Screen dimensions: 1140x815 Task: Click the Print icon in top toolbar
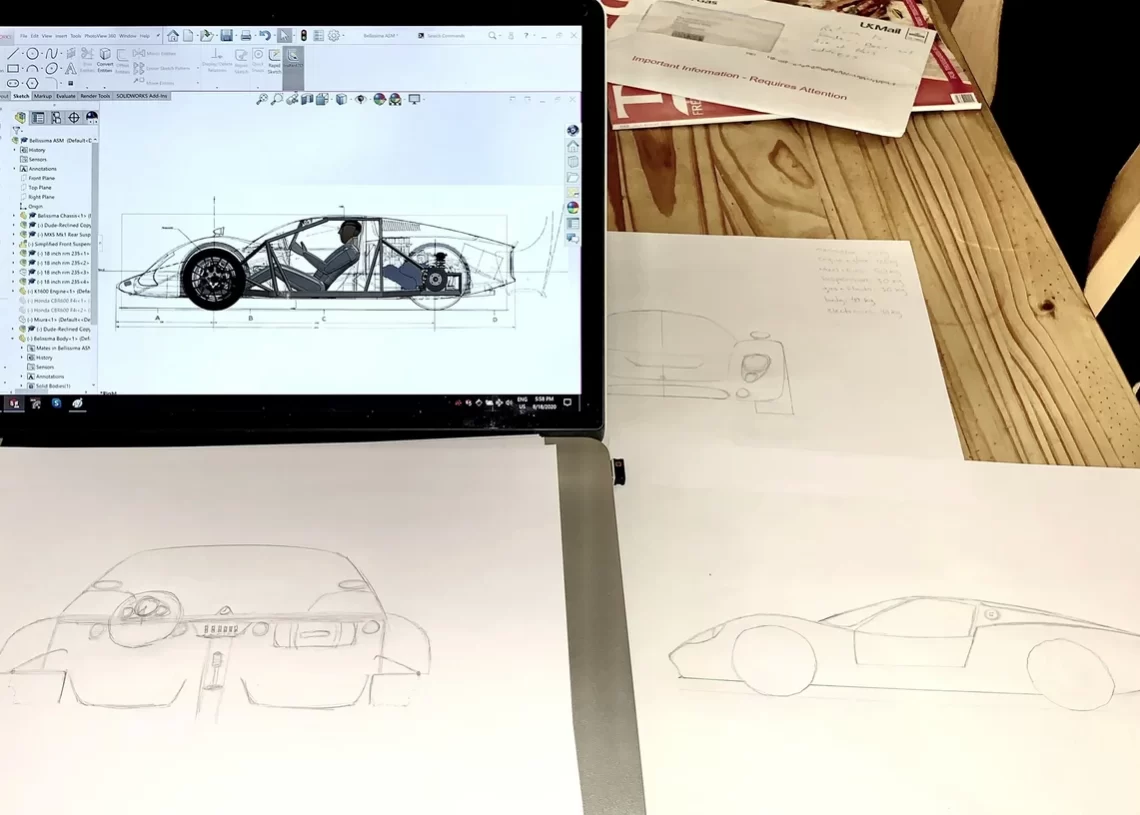pyautogui.click(x=246, y=36)
